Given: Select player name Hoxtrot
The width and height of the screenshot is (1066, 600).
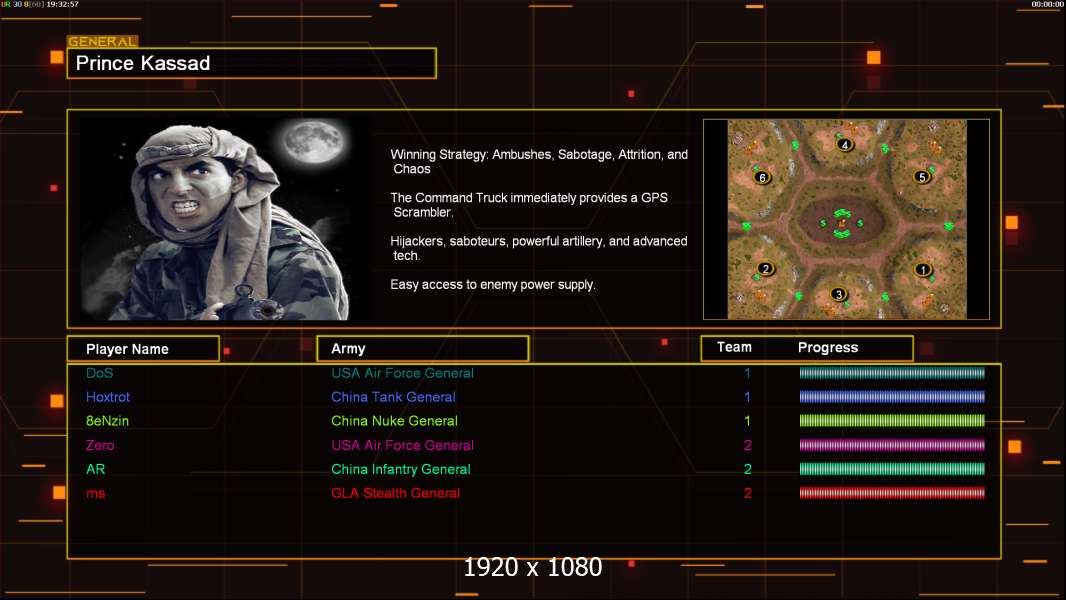Looking at the screenshot, I should coord(107,397).
